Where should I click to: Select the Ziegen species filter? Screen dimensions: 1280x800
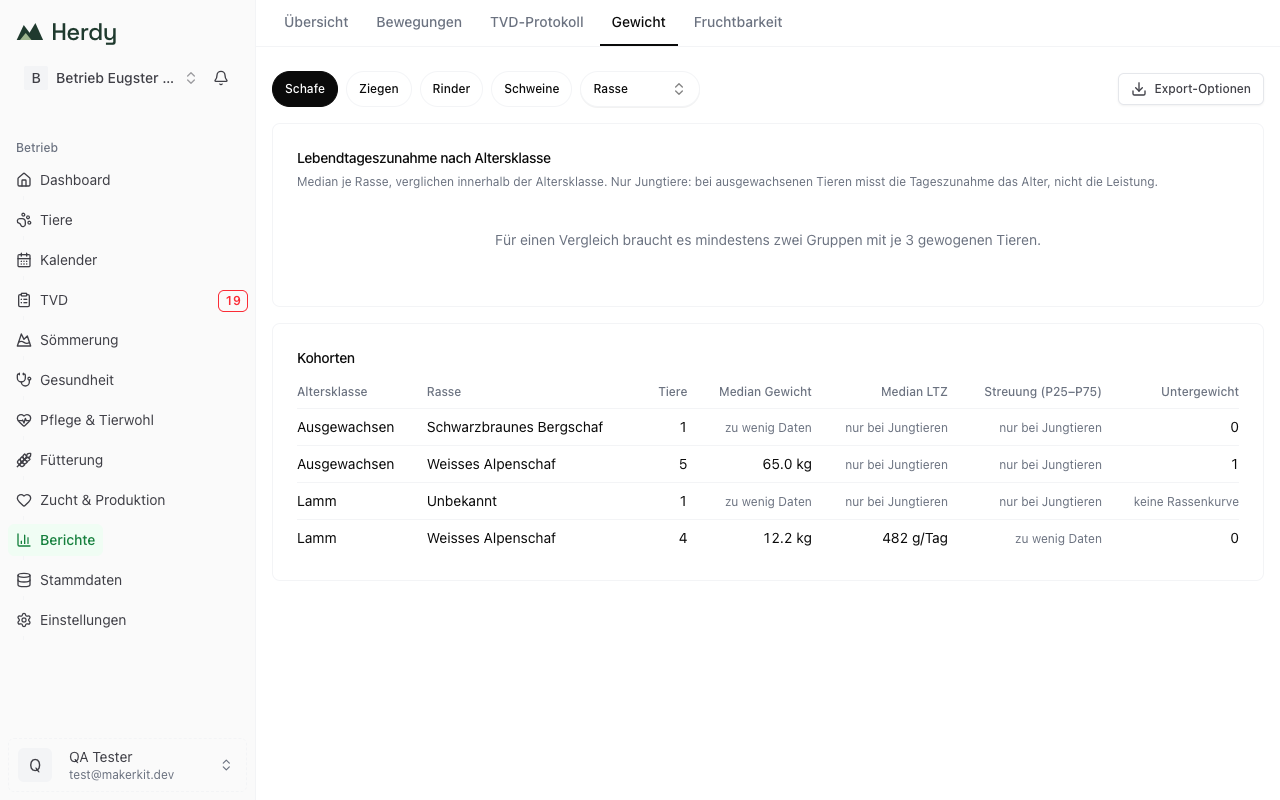(x=379, y=89)
